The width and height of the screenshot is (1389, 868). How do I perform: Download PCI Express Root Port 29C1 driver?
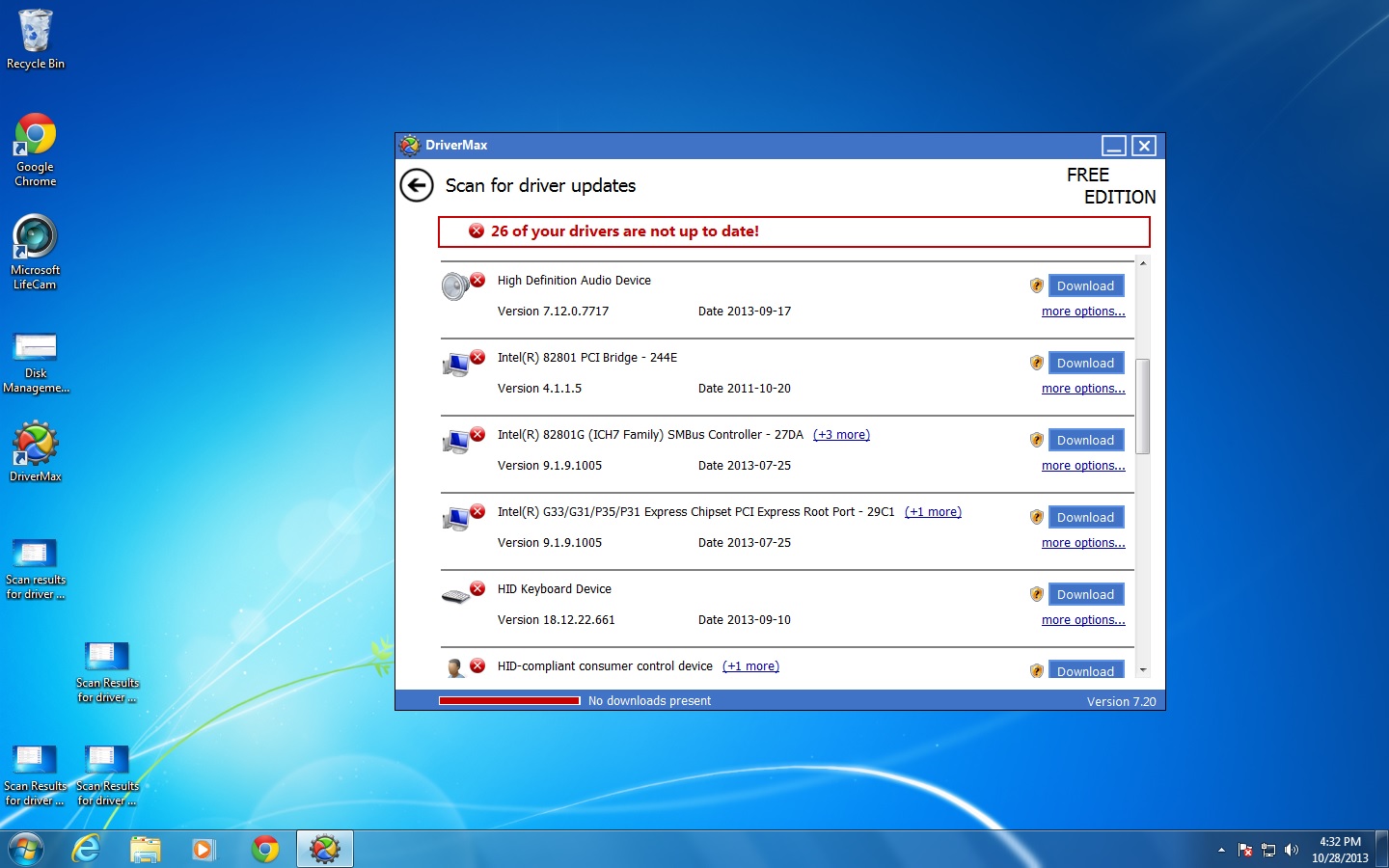tap(1086, 517)
